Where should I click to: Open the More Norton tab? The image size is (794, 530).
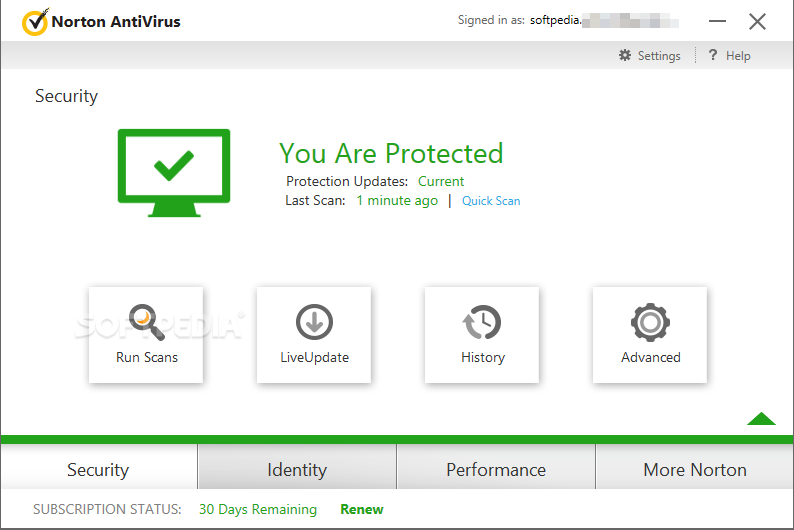tap(695, 467)
